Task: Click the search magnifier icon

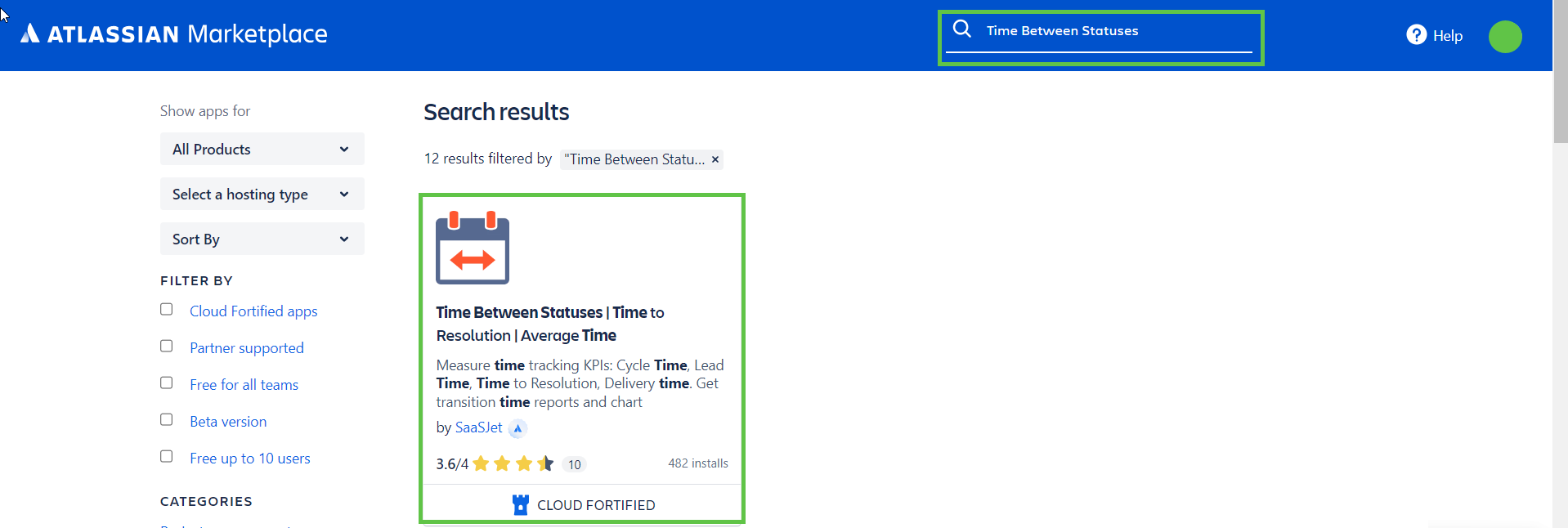Action: pos(962,29)
